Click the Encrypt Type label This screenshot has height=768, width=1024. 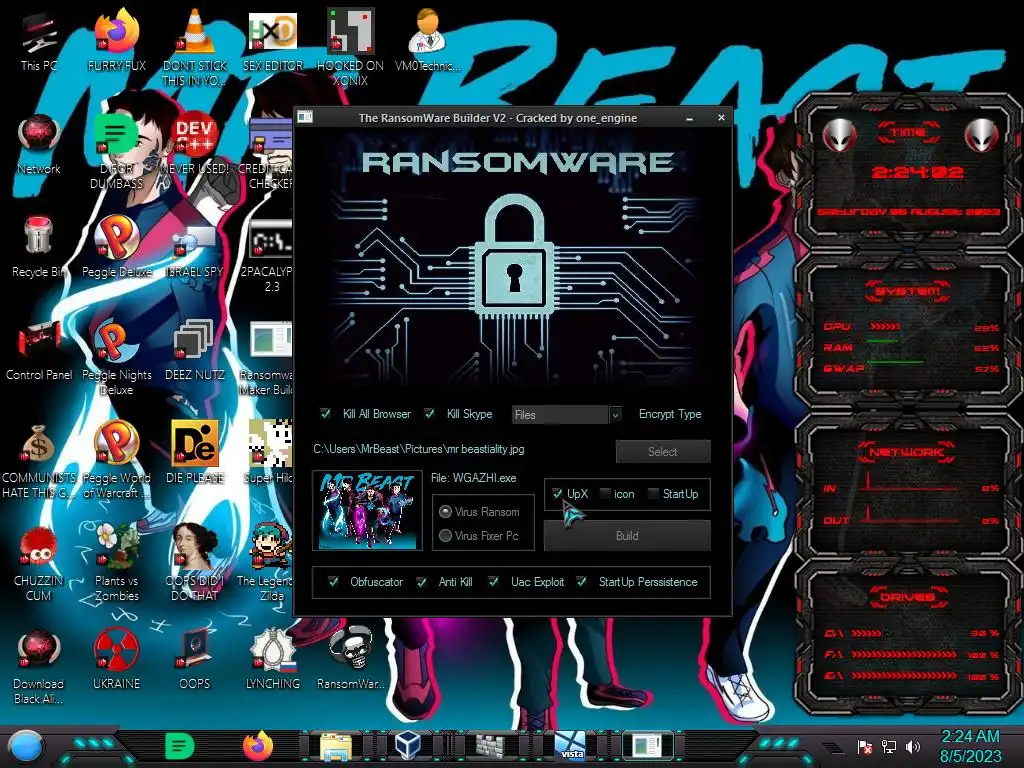point(670,414)
